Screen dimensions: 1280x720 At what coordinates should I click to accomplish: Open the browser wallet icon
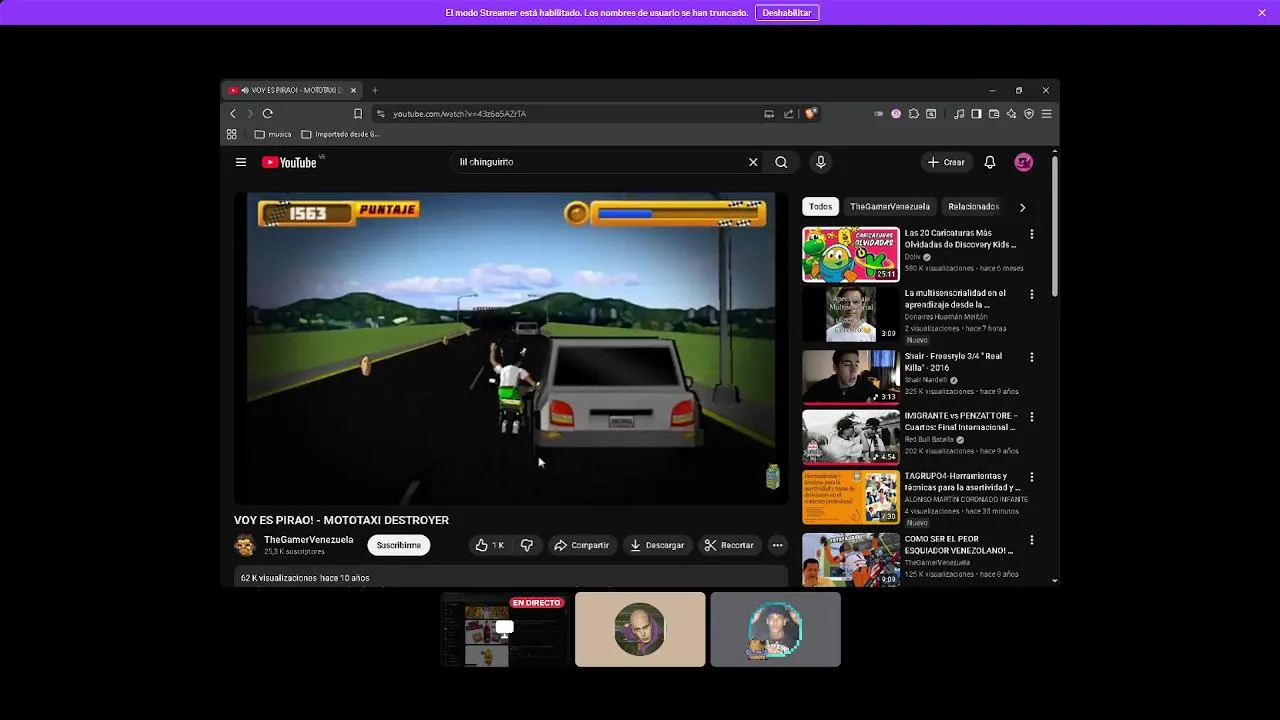pos(994,114)
